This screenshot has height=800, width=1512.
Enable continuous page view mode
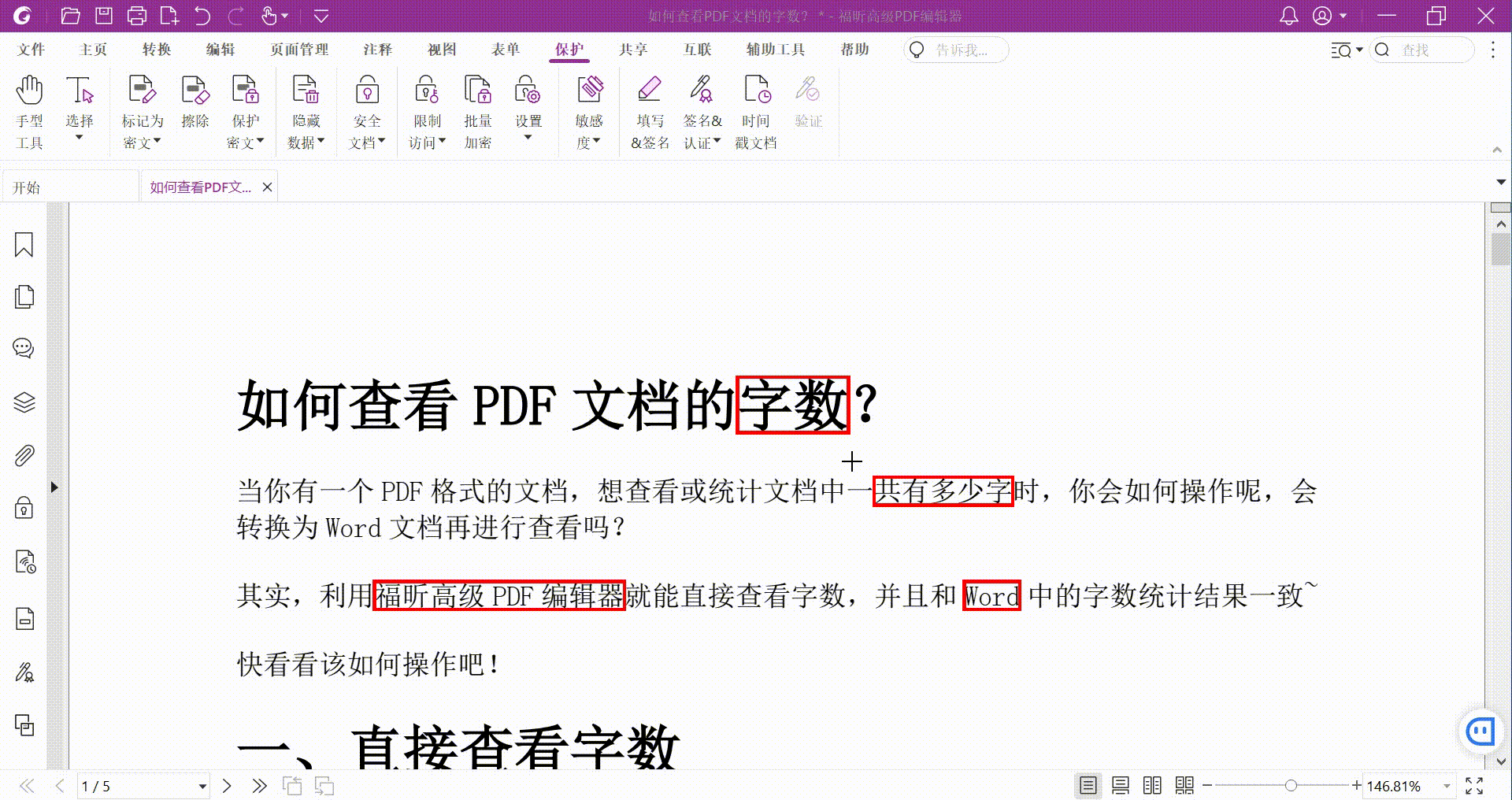[x=1120, y=786]
